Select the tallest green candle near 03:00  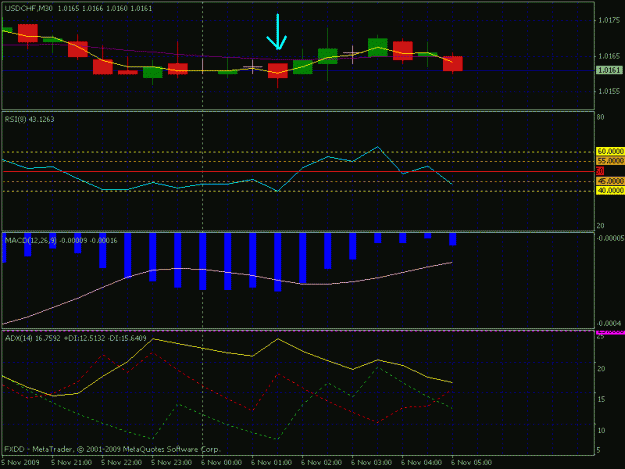click(x=377, y=47)
